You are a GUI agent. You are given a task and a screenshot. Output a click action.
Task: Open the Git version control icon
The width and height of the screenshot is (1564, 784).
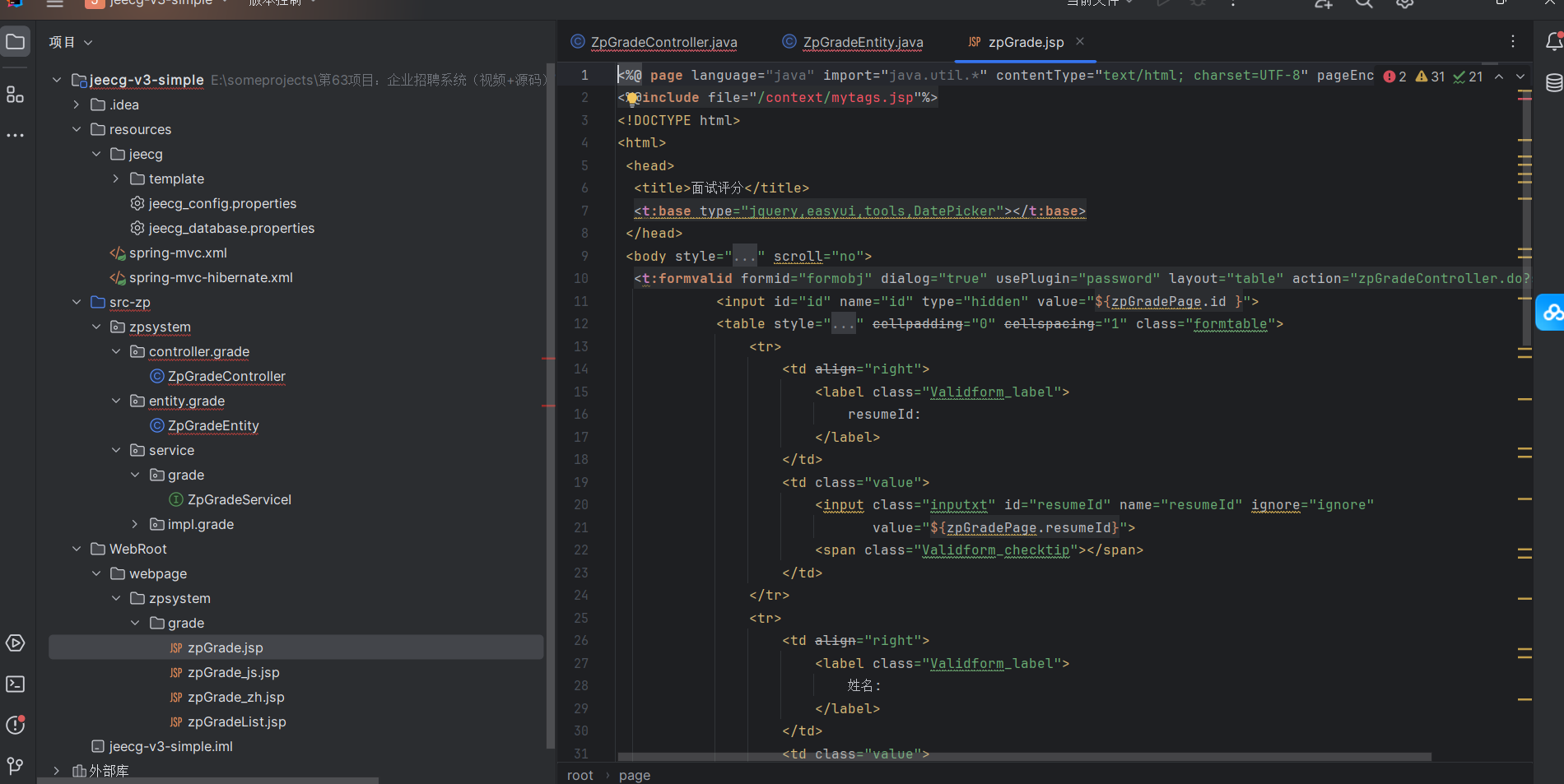(x=16, y=766)
